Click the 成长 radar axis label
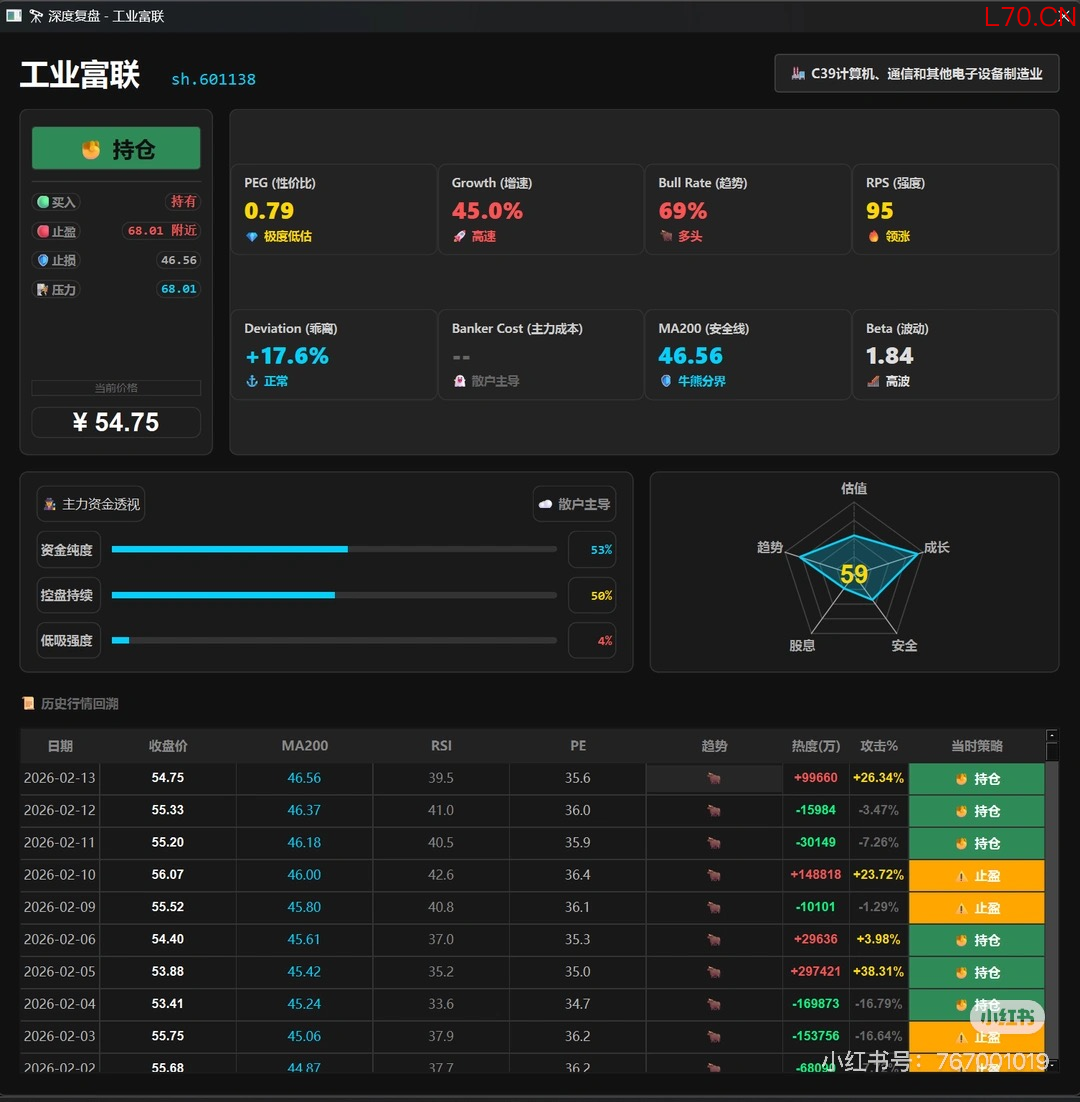The height and width of the screenshot is (1102, 1080). pyautogui.click(x=937, y=547)
